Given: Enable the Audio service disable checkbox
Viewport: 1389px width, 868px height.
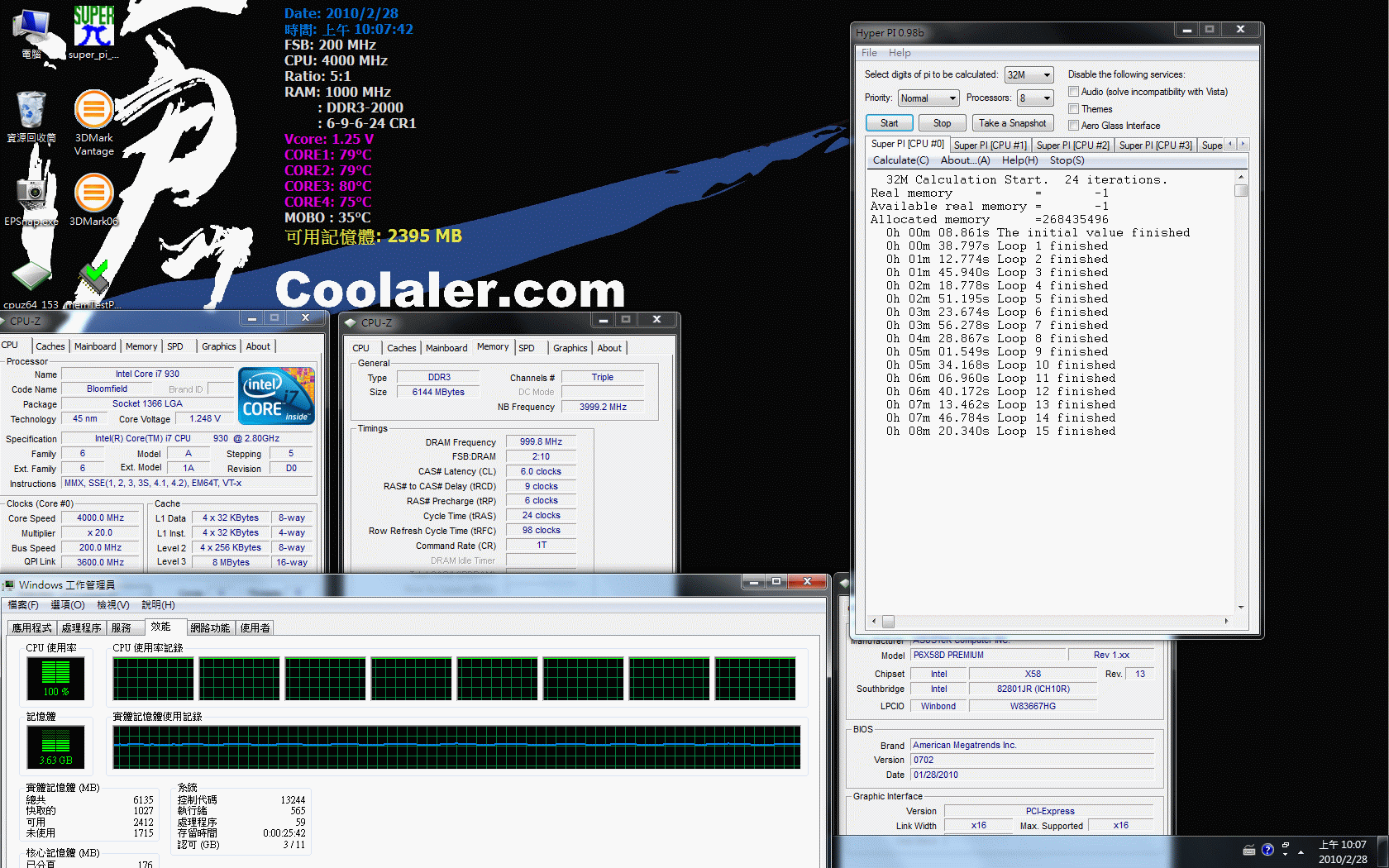Looking at the screenshot, I should (1073, 92).
